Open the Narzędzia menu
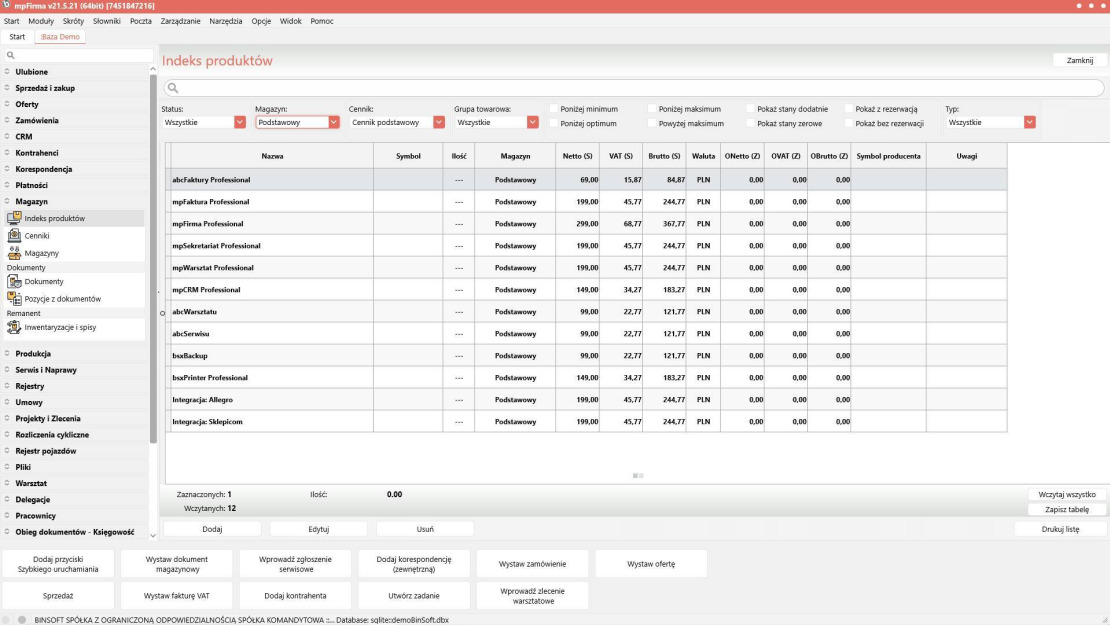1110x625 pixels. point(226,21)
